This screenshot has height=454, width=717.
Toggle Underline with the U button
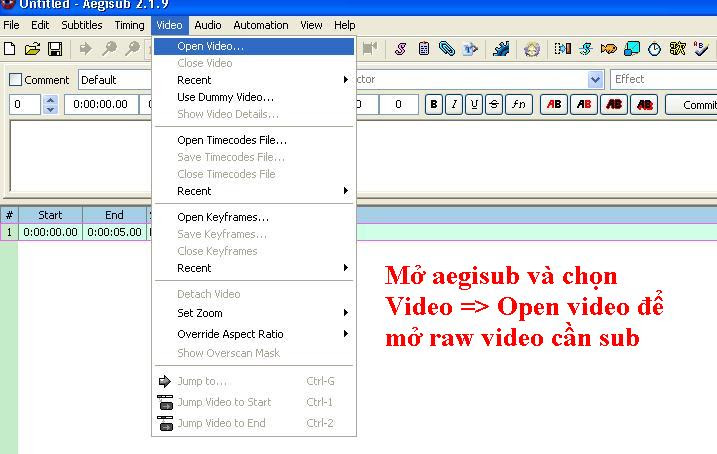pyautogui.click(x=474, y=104)
